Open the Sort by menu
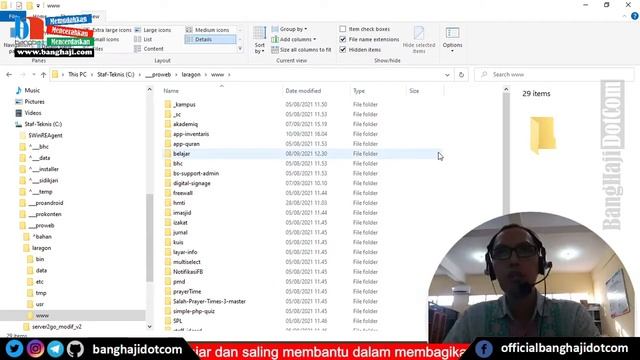 260,40
